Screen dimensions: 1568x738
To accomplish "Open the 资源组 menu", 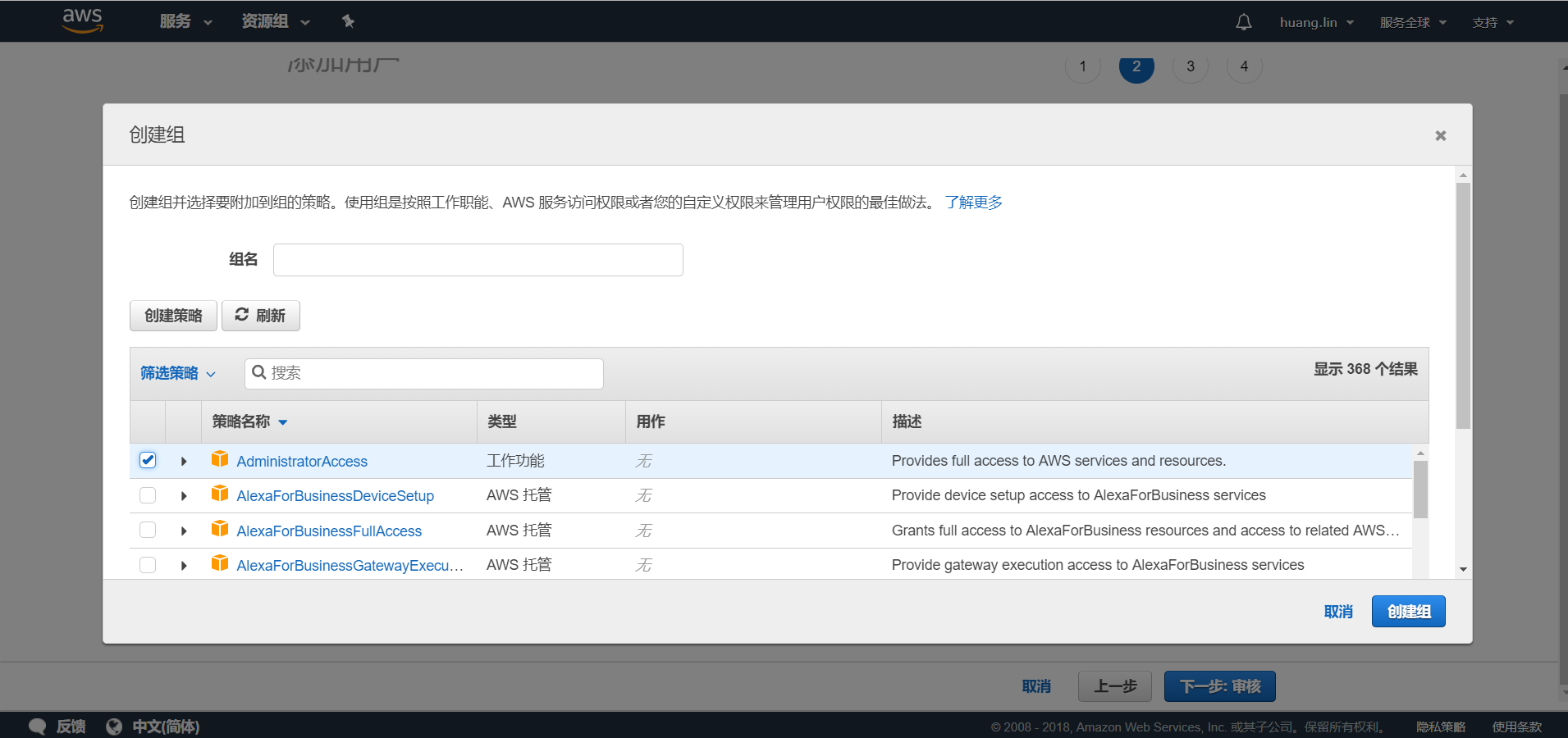I will pyautogui.click(x=275, y=21).
